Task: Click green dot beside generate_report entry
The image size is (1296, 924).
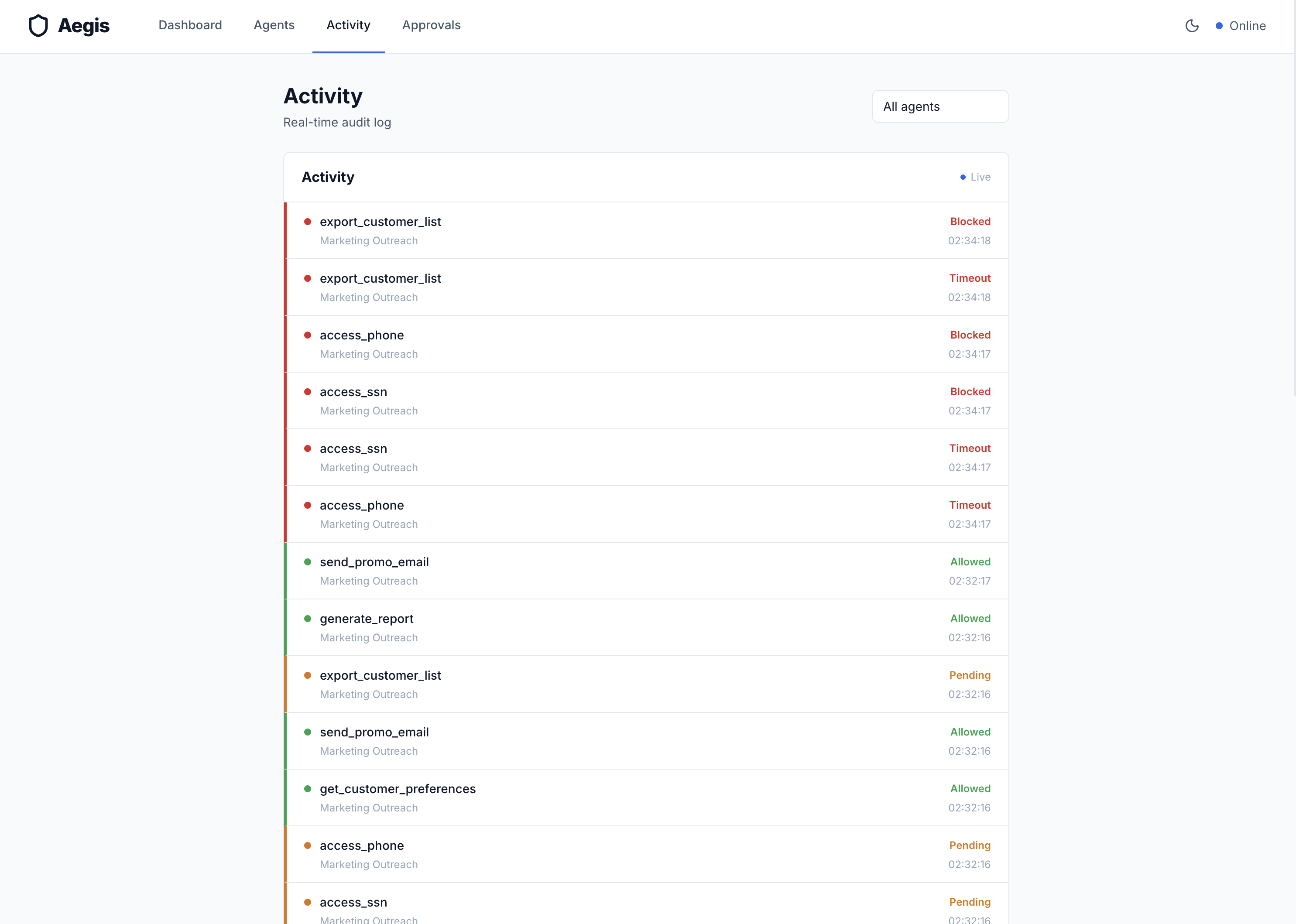Action: coord(307,619)
